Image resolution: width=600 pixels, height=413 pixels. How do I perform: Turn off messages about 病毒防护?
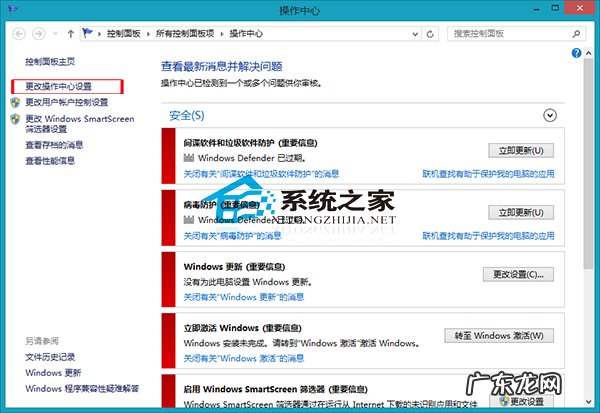tap(232, 235)
